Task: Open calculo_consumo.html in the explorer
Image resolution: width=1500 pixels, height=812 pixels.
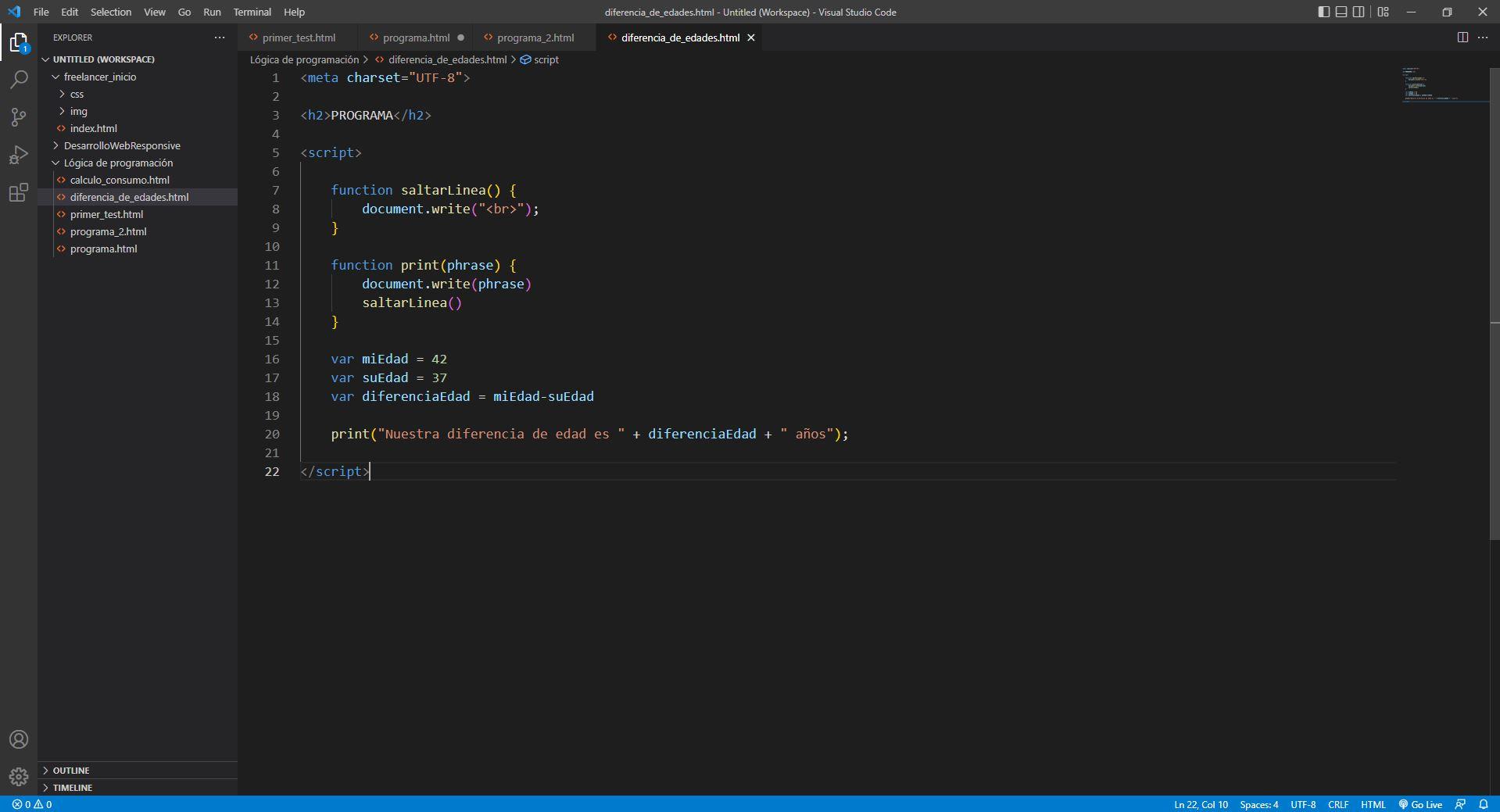Action: click(x=138, y=180)
